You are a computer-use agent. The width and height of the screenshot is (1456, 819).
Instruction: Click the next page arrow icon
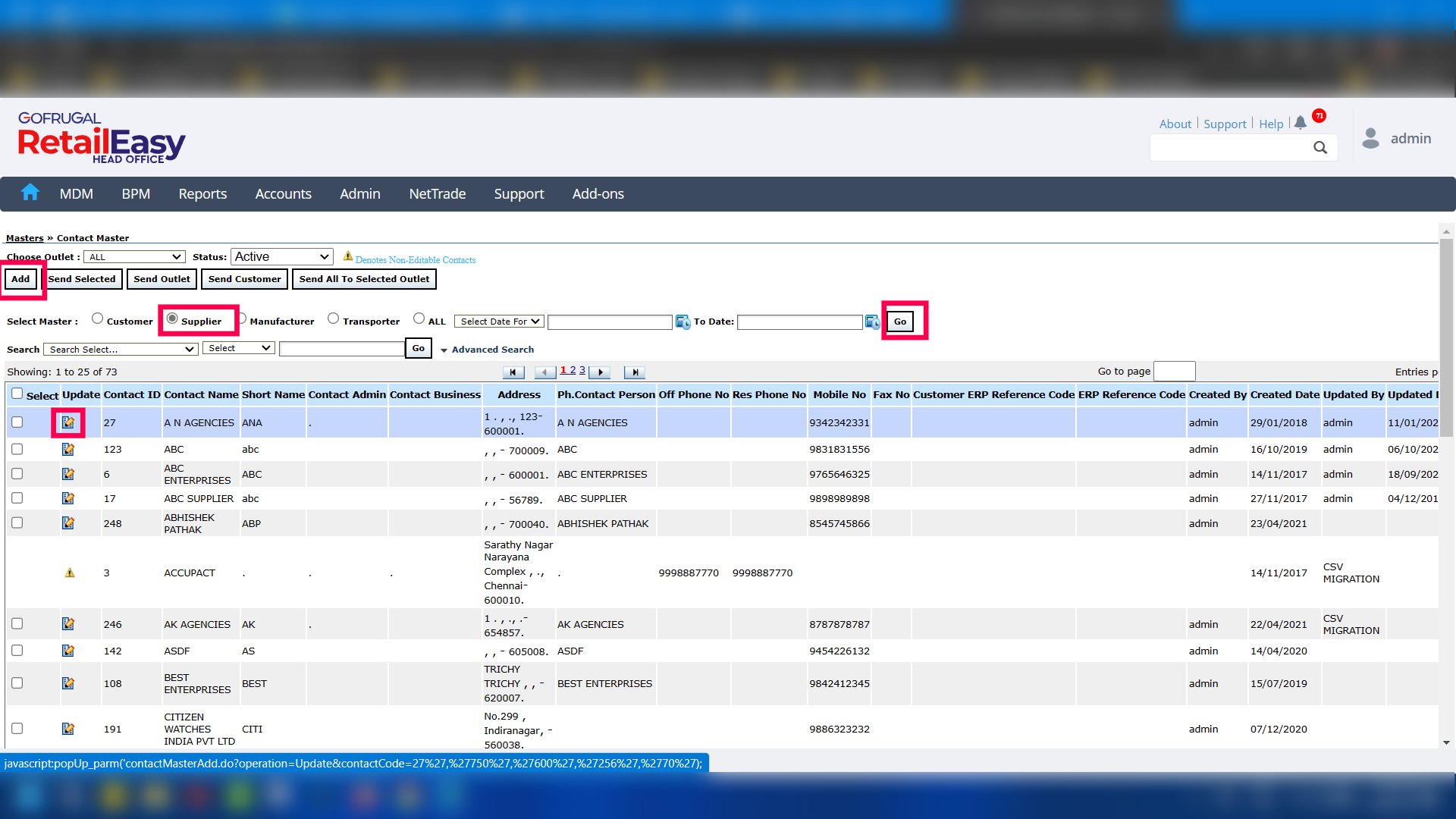(600, 372)
